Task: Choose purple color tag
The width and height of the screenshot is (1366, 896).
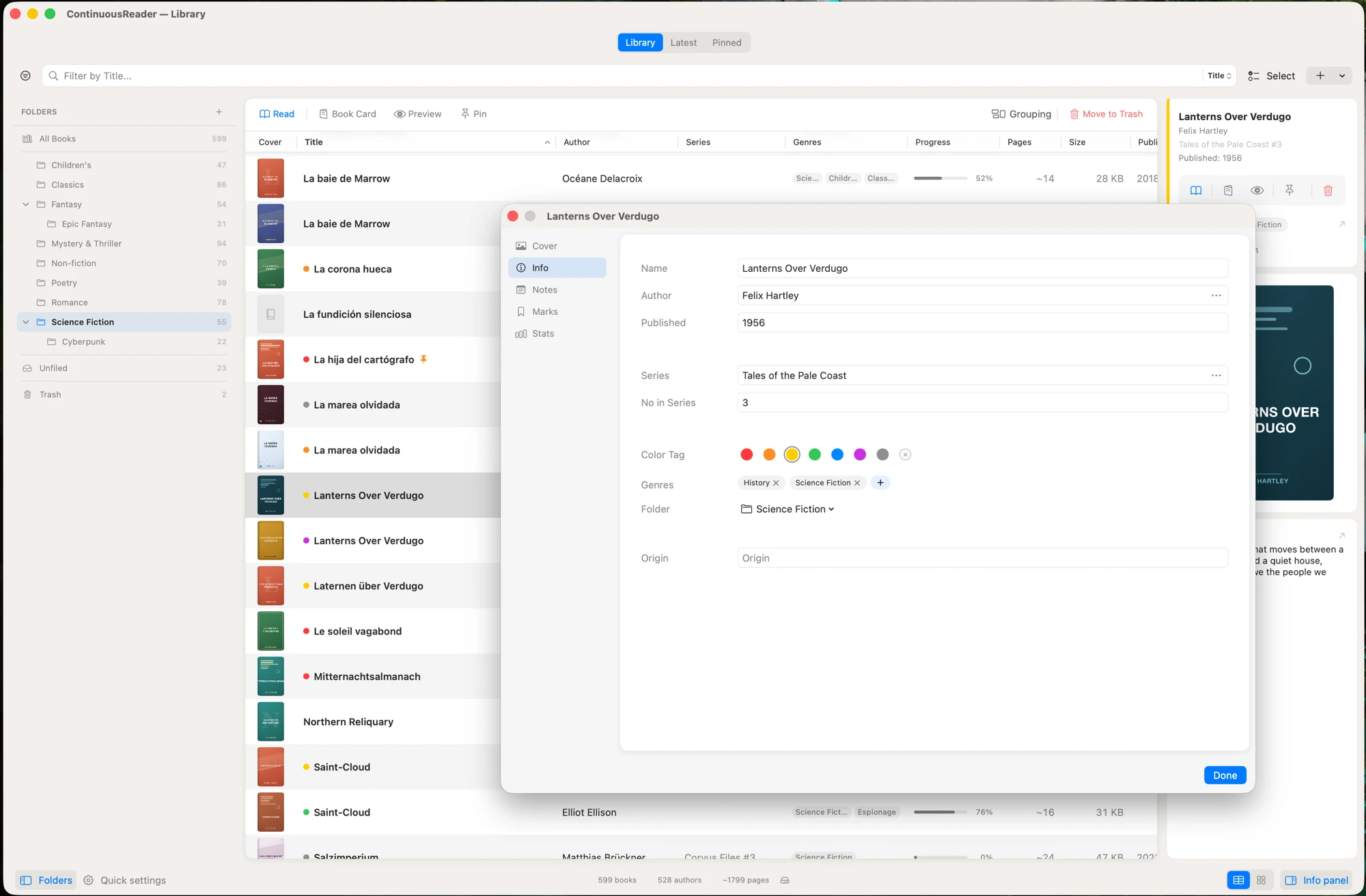Action: [860, 455]
